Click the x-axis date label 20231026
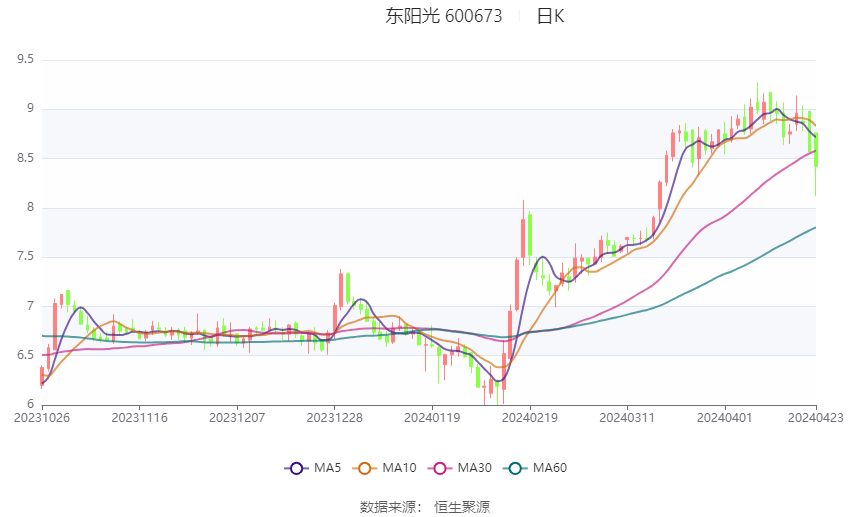 coord(42,418)
